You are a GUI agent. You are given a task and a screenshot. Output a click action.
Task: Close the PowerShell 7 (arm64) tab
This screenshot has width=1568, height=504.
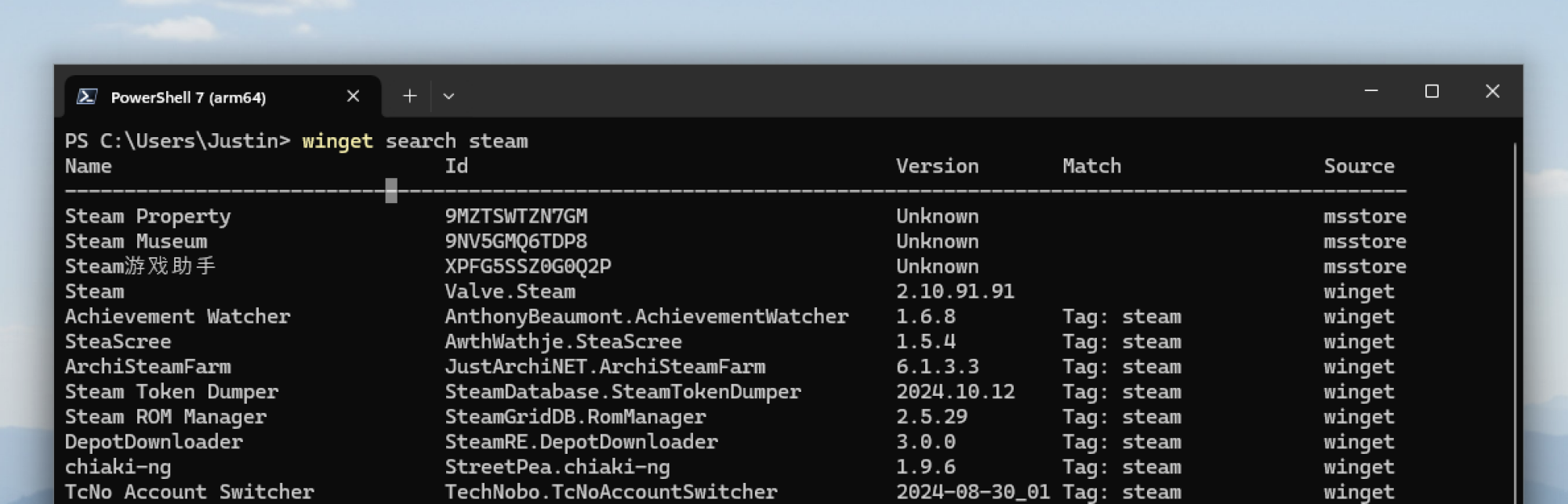point(353,96)
